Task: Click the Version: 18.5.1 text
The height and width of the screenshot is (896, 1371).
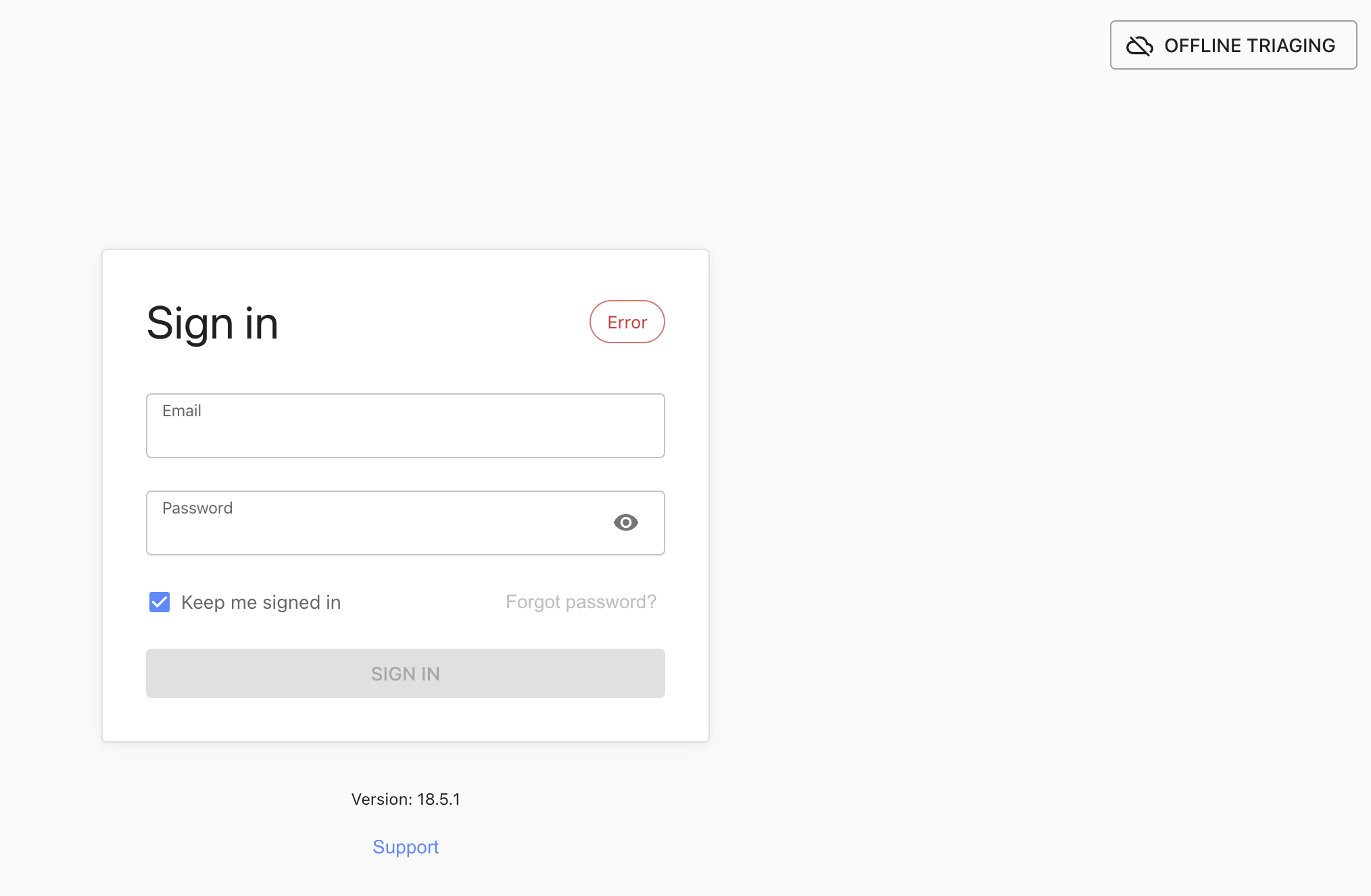Action: point(405,799)
